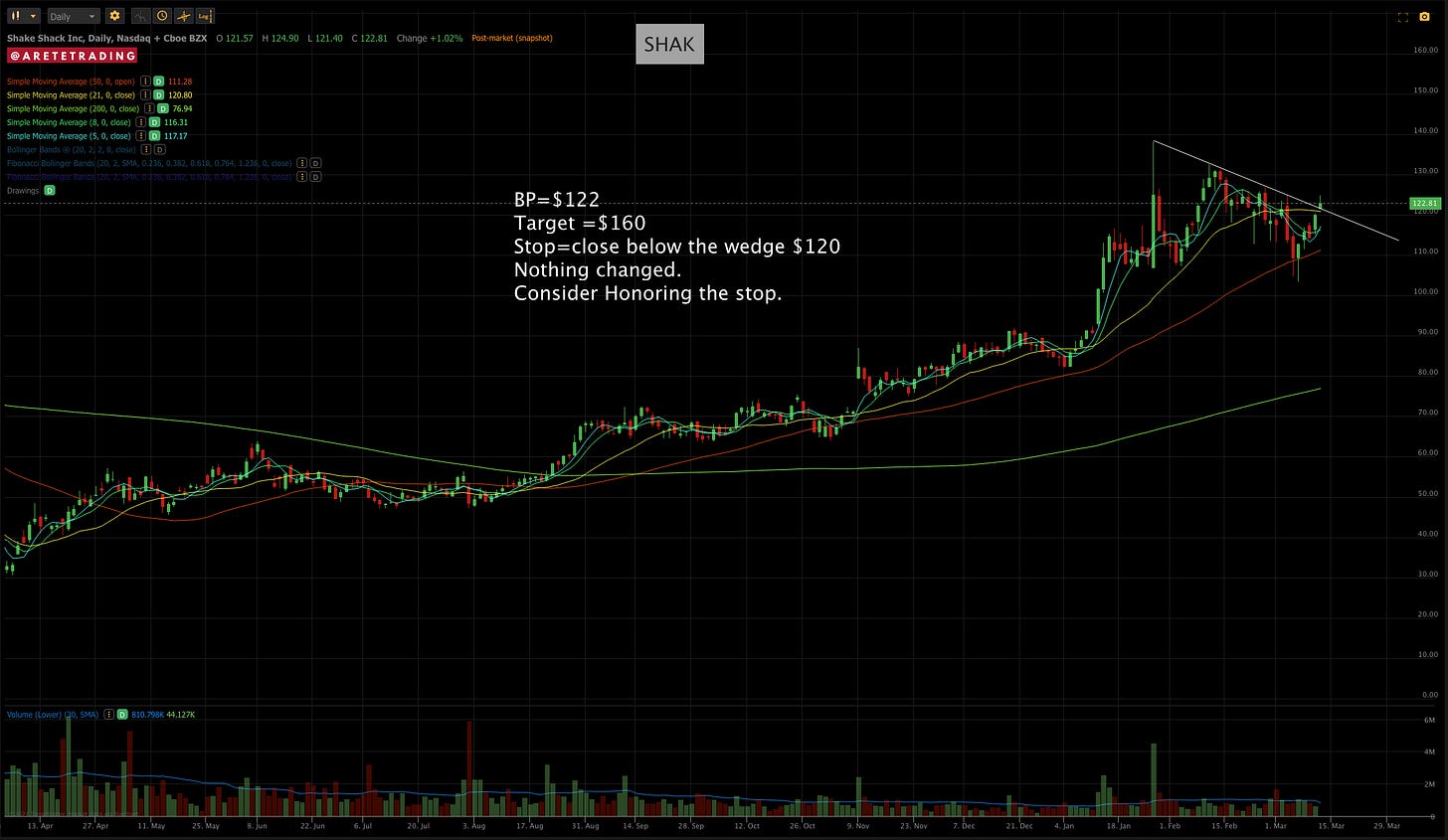
Task: Toggle D visibility for SMA 50 study
Action: [x=158, y=82]
